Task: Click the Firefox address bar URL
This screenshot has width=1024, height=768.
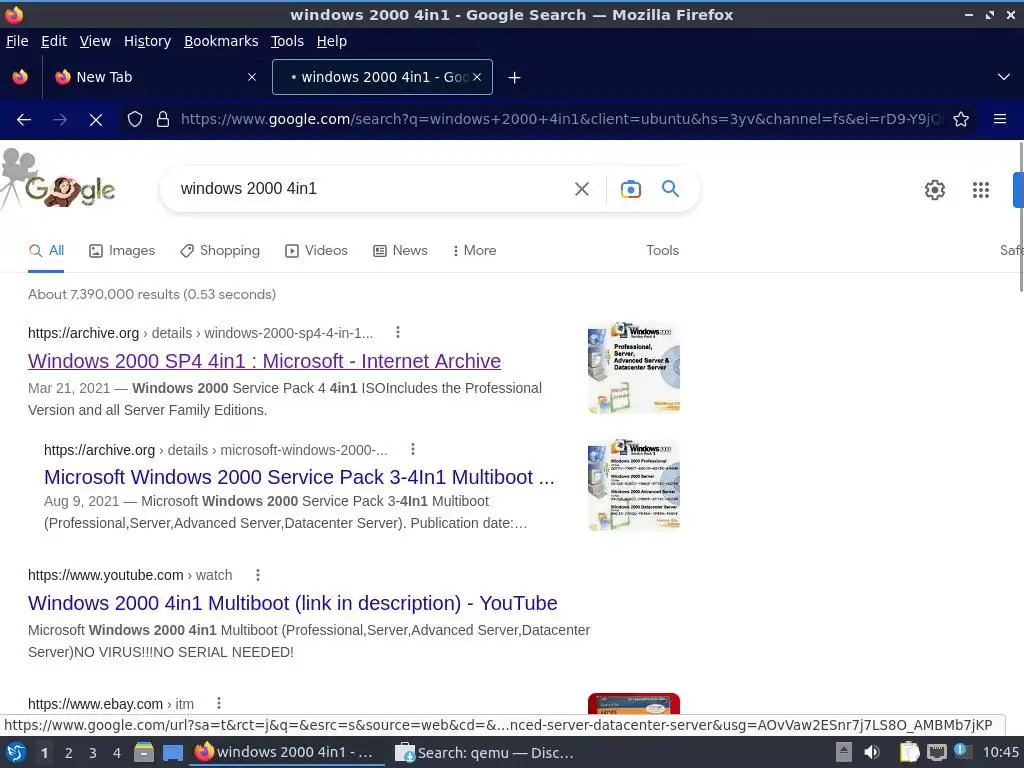Action: (x=560, y=120)
